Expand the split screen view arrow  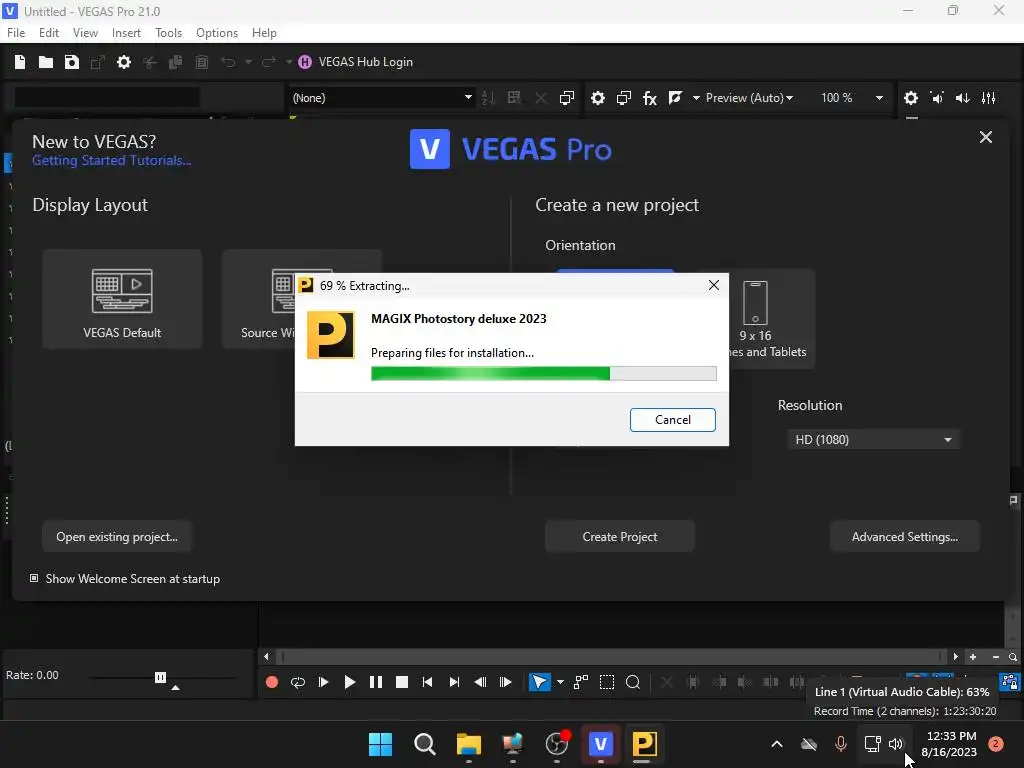[x=696, y=98]
